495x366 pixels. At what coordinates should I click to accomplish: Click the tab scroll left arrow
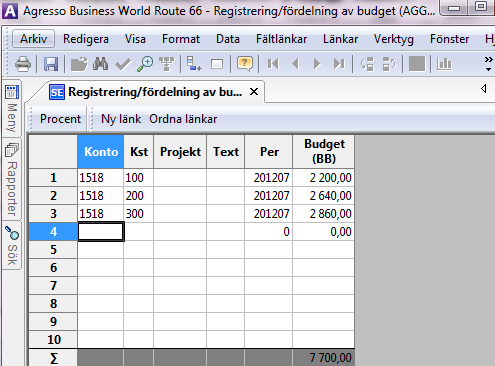coord(484,89)
